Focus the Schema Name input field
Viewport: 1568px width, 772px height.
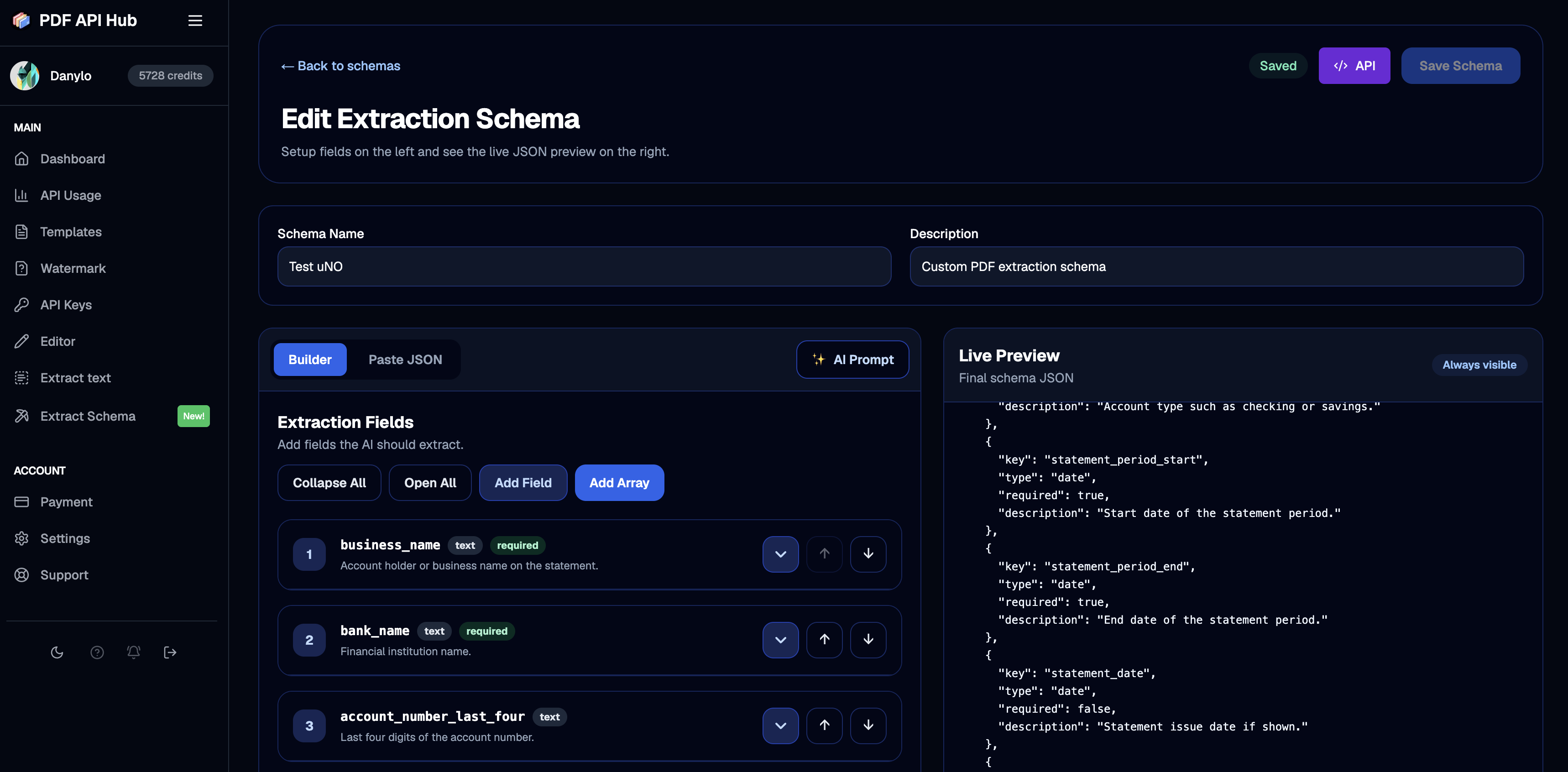pyautogui.click(x=584, y=266)
